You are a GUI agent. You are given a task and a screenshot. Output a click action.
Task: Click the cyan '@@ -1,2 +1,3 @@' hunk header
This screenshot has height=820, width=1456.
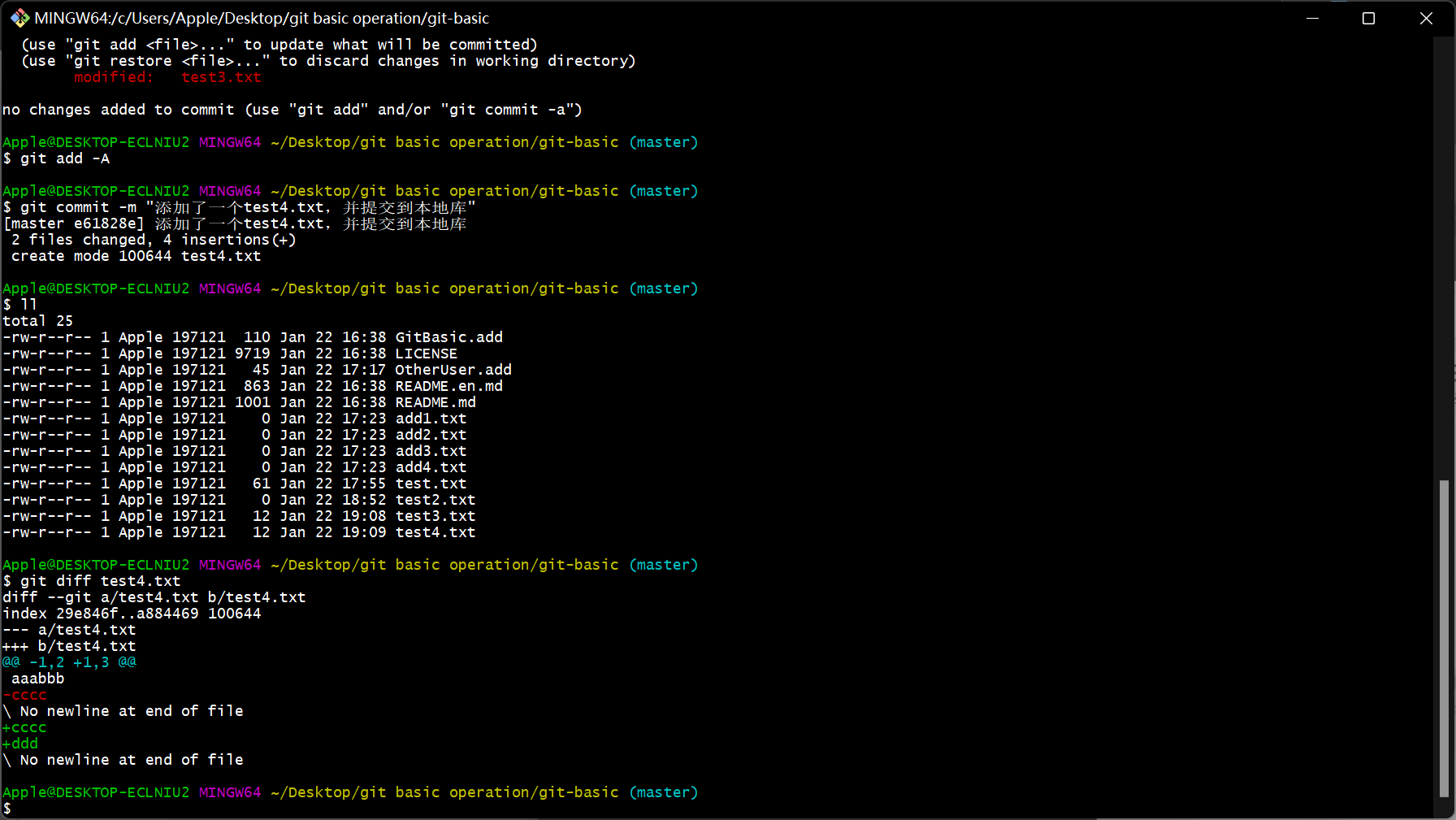click(69, 662)
